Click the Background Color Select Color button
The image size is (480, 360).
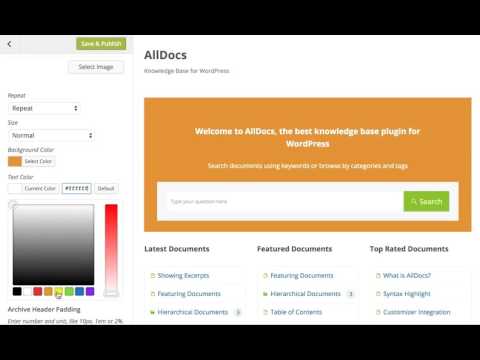click(x=38, y=161)
